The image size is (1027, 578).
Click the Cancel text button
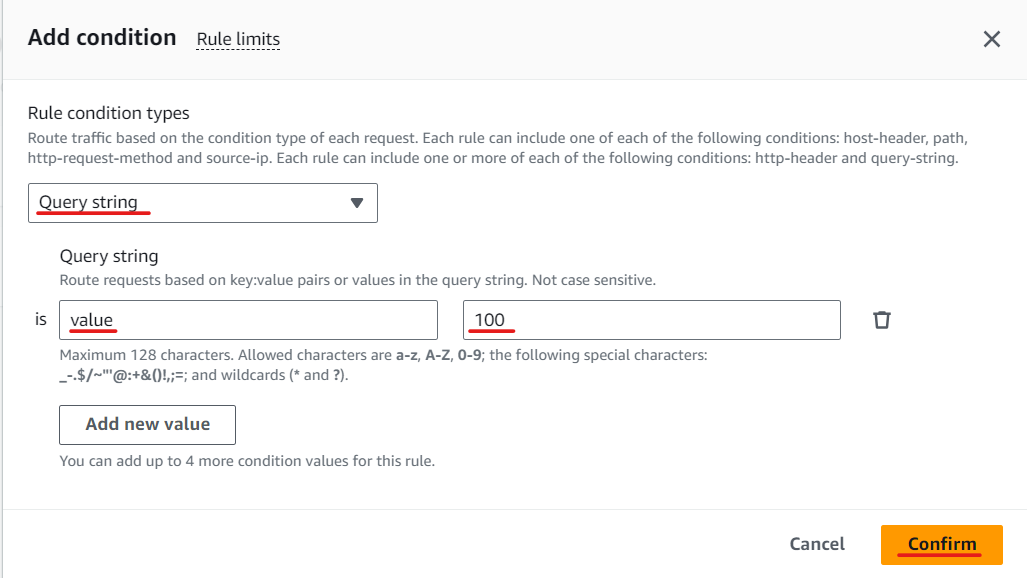coord(817,544)
